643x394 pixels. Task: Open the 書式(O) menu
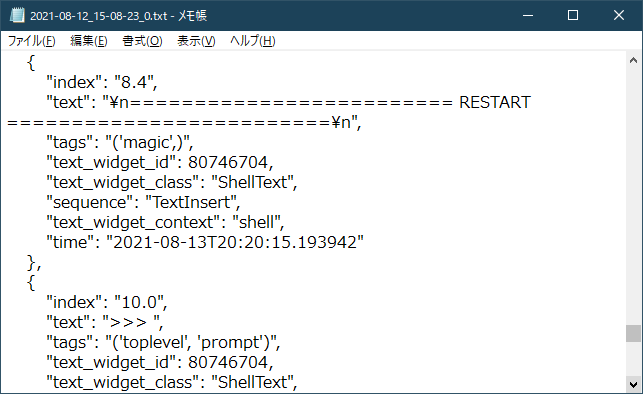(x=142, y=41)
